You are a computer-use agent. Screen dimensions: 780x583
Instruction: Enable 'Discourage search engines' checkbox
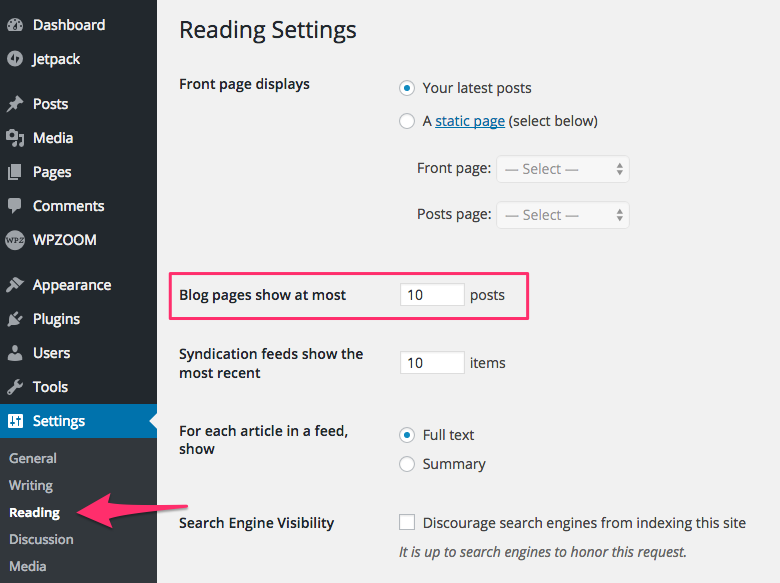(x=407, y=522)
